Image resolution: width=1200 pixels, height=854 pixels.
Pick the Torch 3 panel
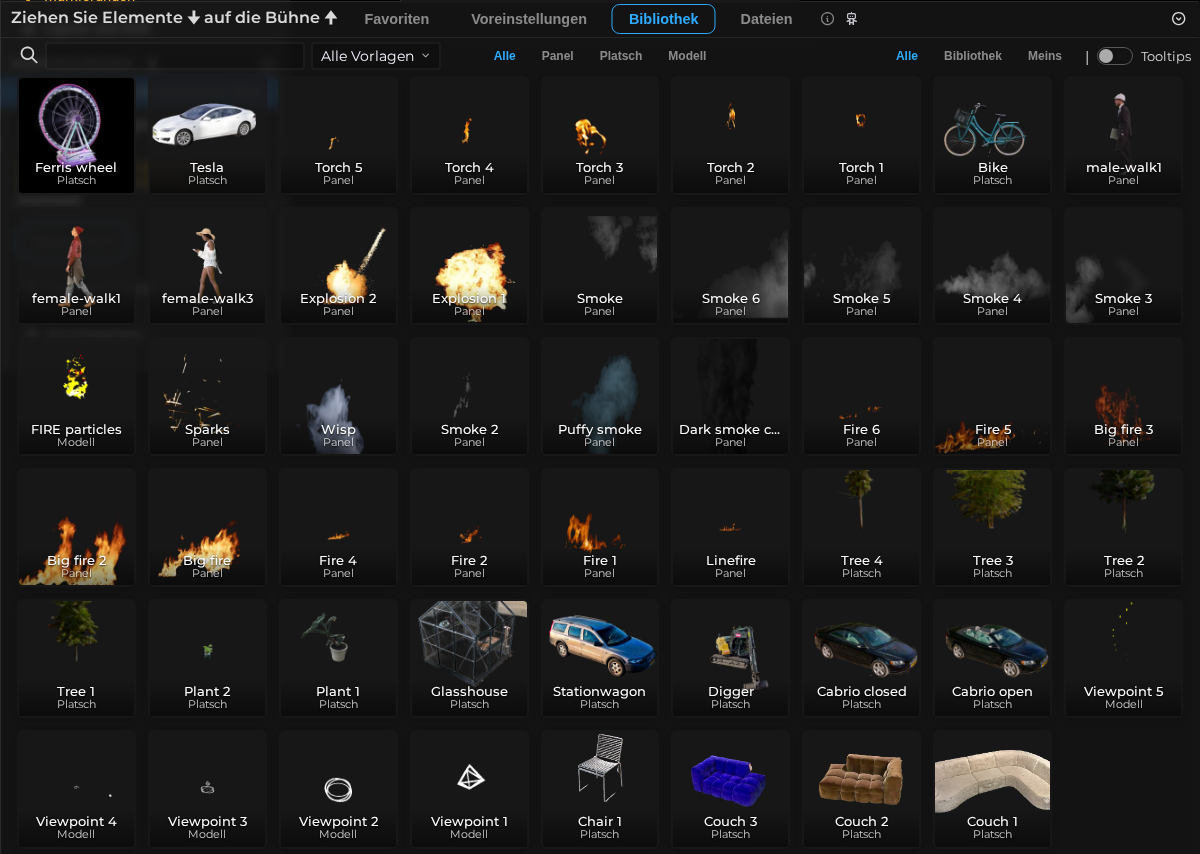[600, 135]
